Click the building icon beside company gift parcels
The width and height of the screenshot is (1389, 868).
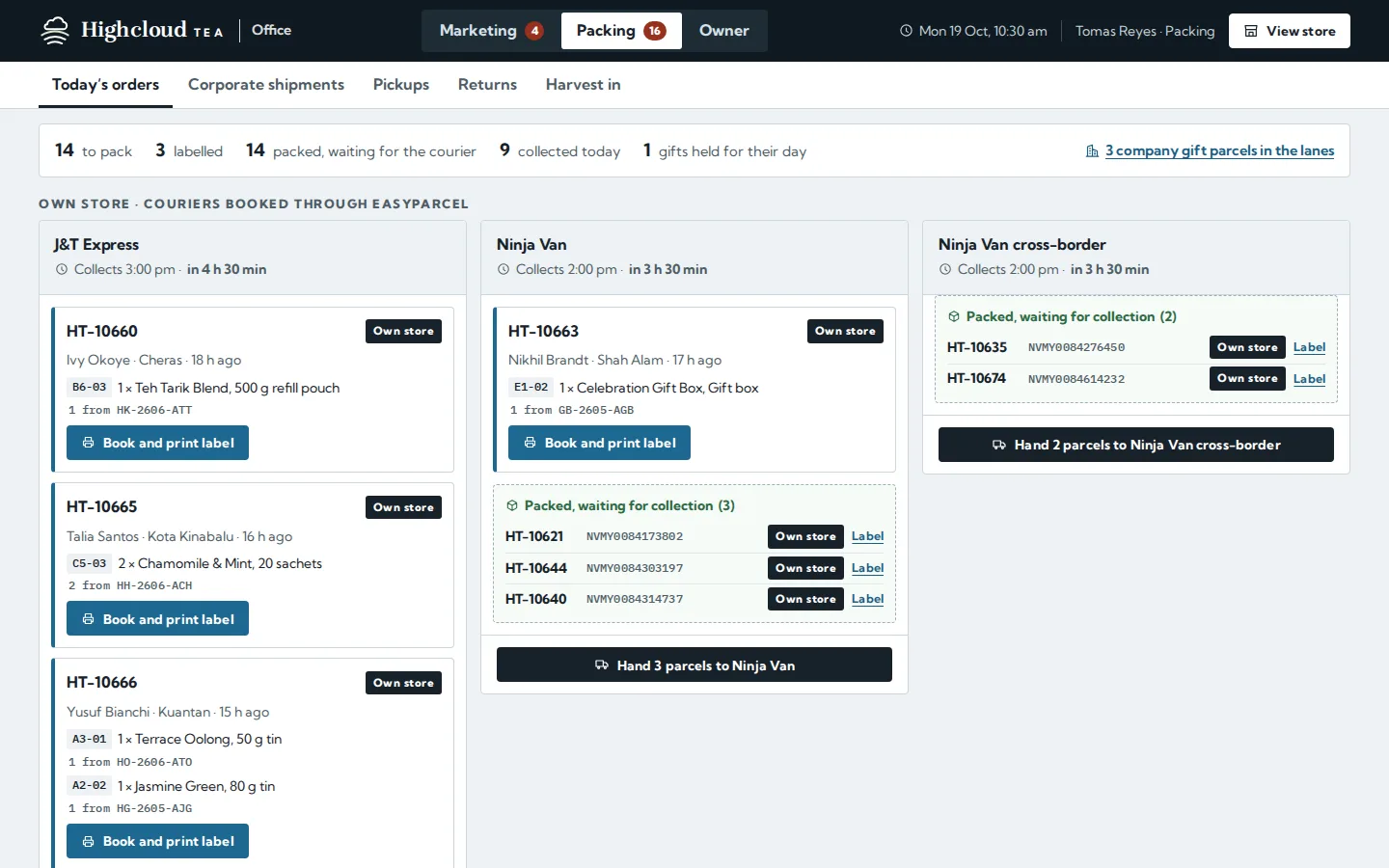(1092, 151)
